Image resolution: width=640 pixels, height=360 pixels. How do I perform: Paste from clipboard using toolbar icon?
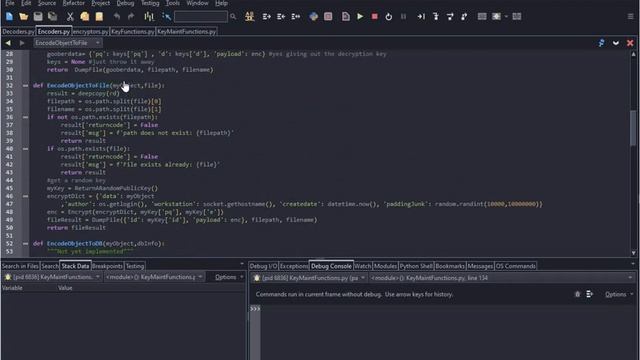point(99,16)
